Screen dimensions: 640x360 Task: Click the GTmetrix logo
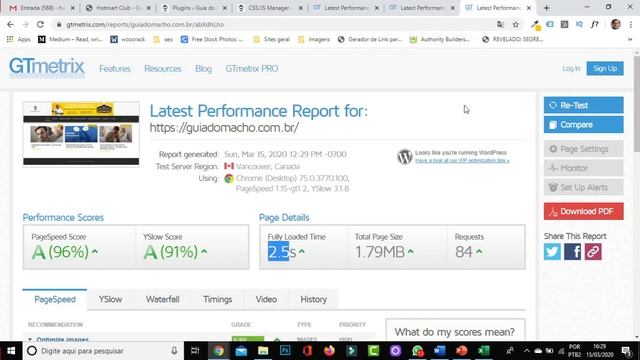pyautogui.click(x=47, y=67)
